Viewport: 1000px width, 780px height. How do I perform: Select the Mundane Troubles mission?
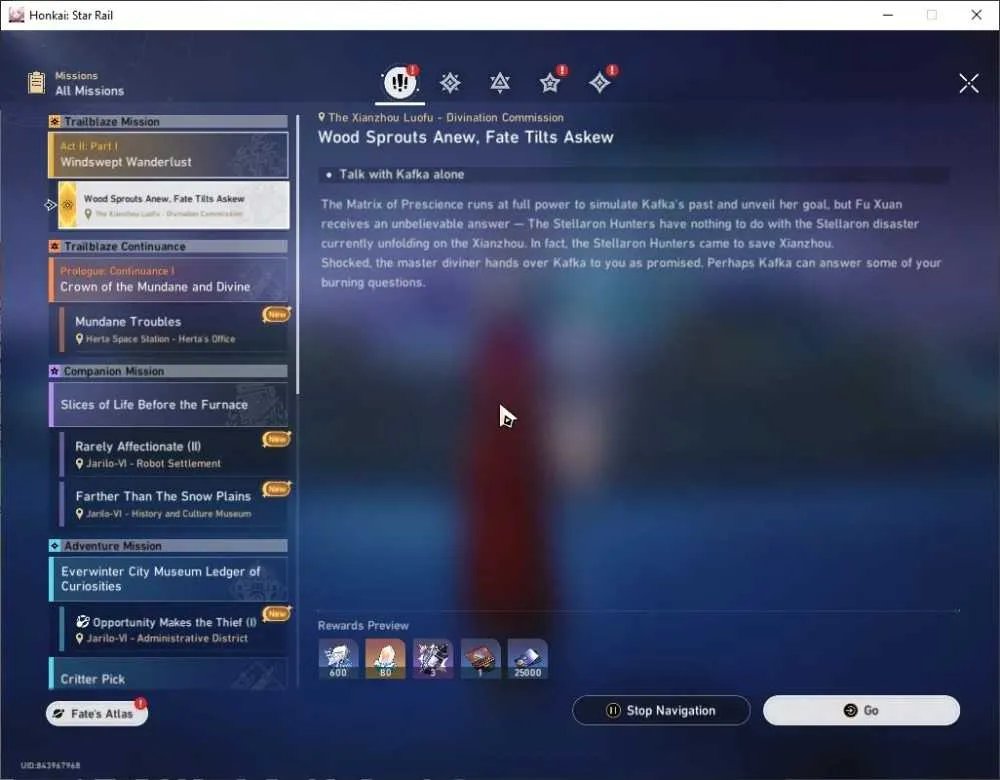click(x=173, y=329)
